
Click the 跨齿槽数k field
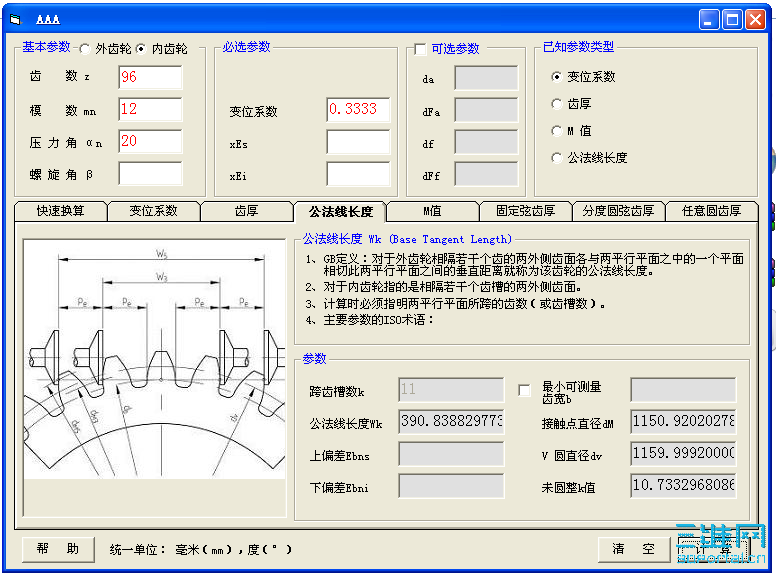(451, 390)
